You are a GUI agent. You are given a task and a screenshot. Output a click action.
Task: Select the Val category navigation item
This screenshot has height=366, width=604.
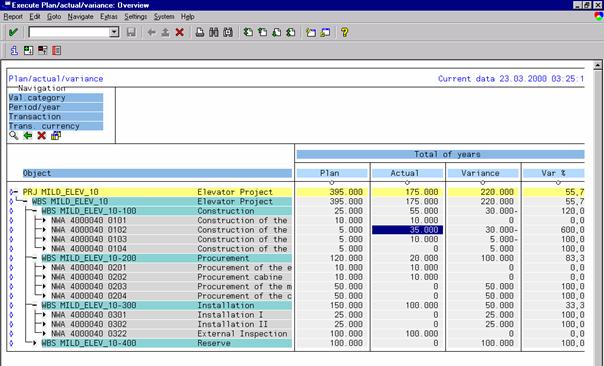pyautogui.click(x=56, y=98)
